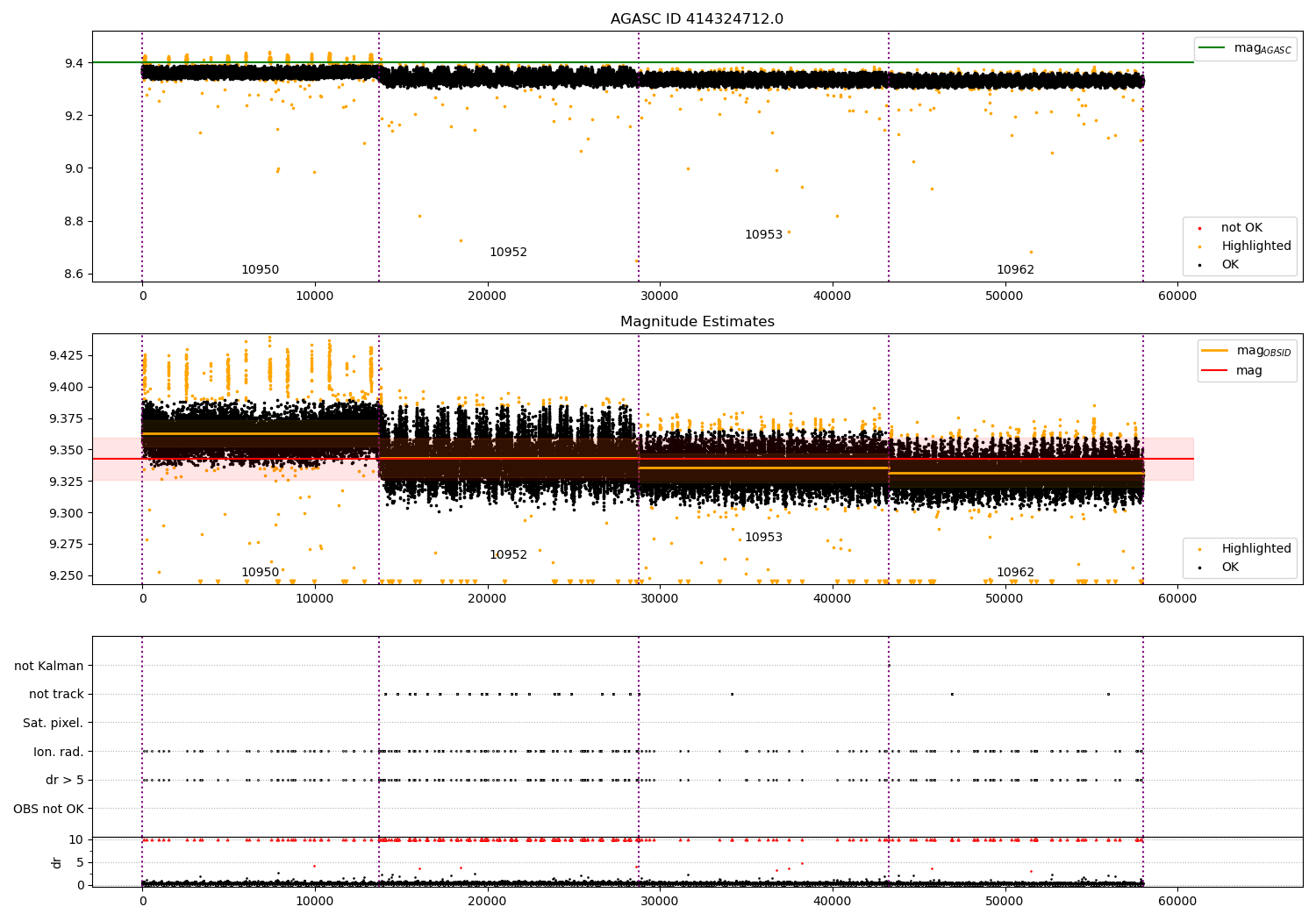
Task: Click the "AGASC ID 414324712.0" plot title
Action: point(697,19)
